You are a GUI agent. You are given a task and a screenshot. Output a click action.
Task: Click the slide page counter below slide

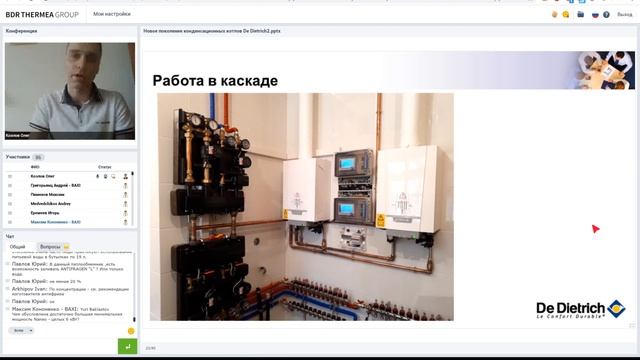[151, 348]
